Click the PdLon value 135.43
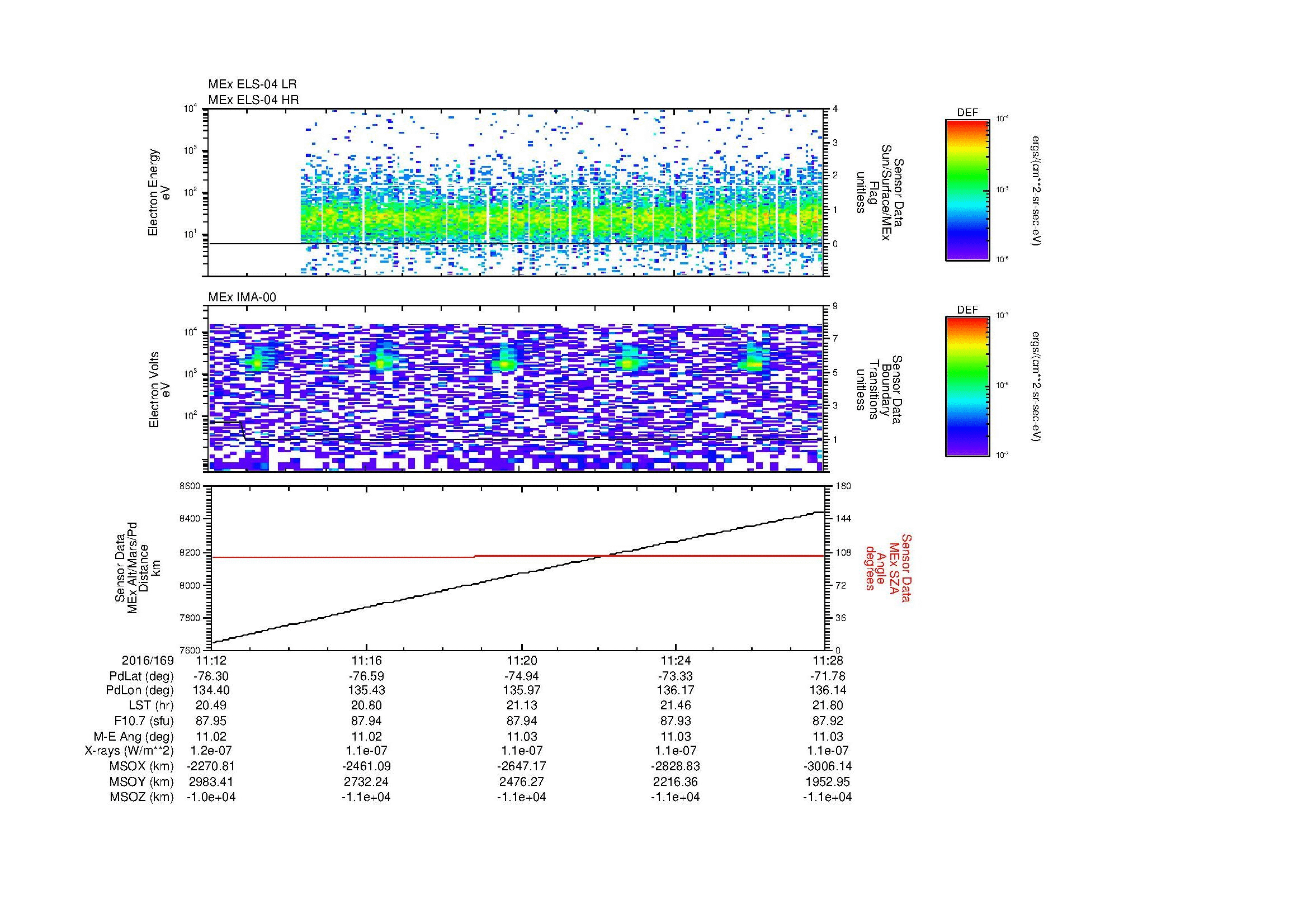 click(x=366, y=690)
